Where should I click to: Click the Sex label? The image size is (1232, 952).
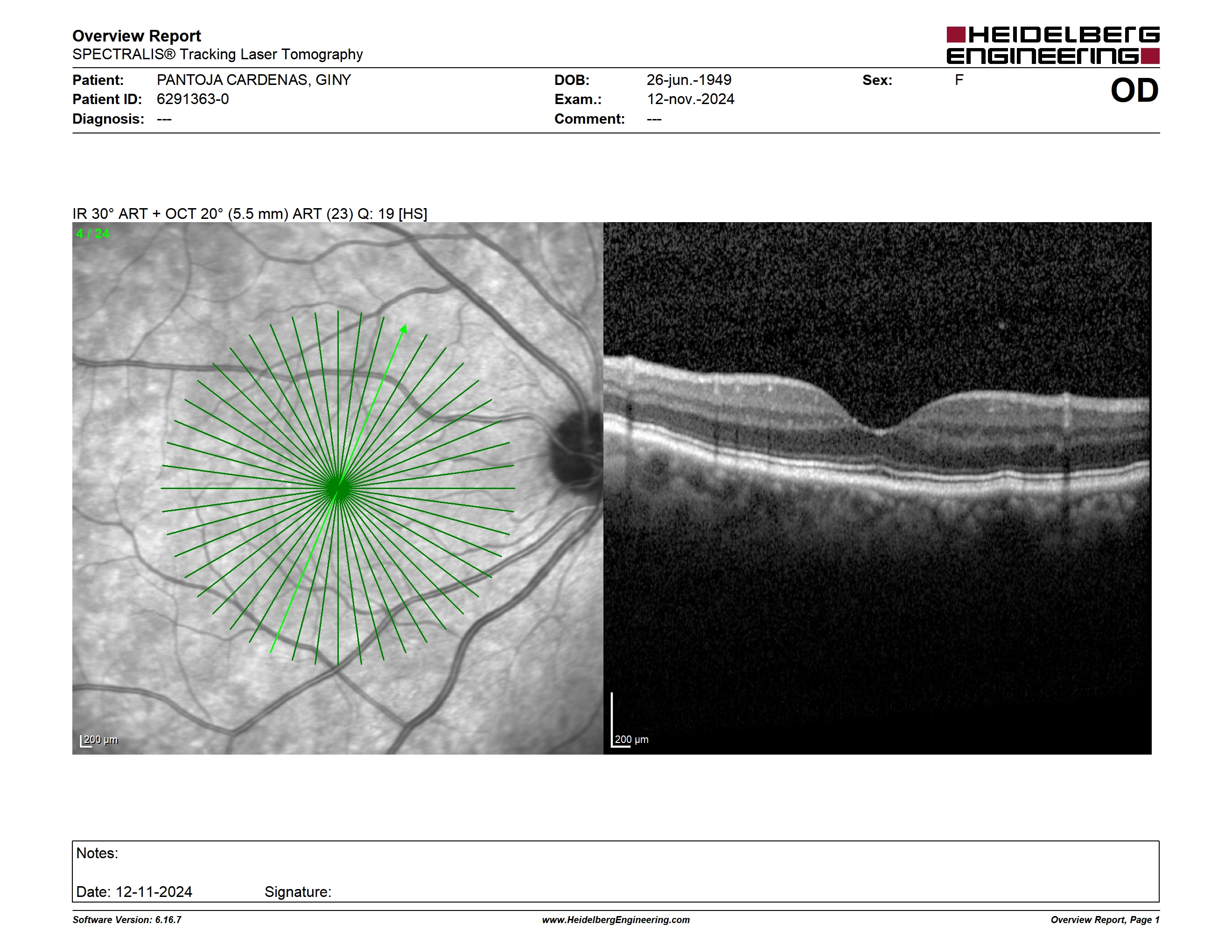tap(877, 80)
